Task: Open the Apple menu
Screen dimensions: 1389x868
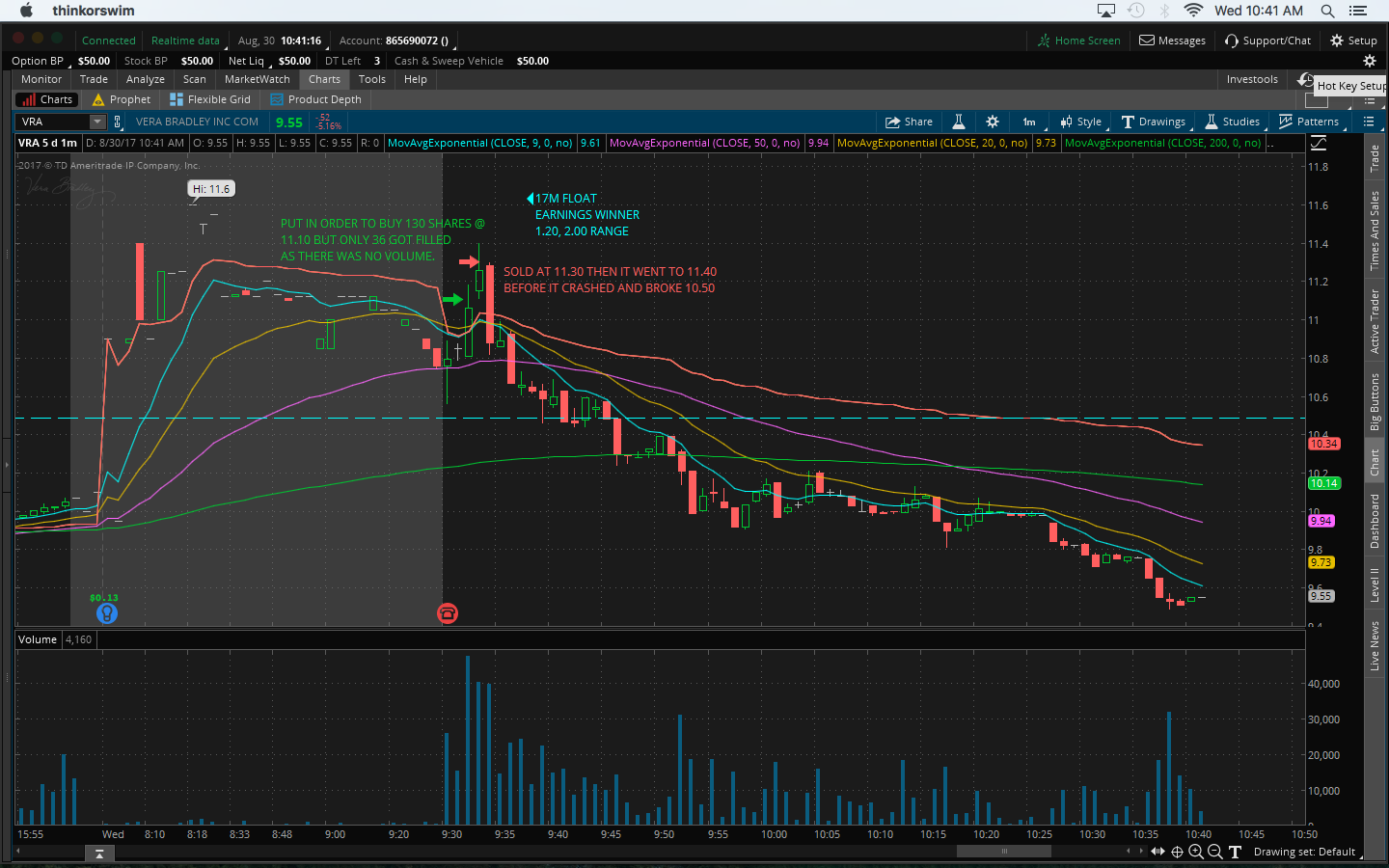Action: 26,11
